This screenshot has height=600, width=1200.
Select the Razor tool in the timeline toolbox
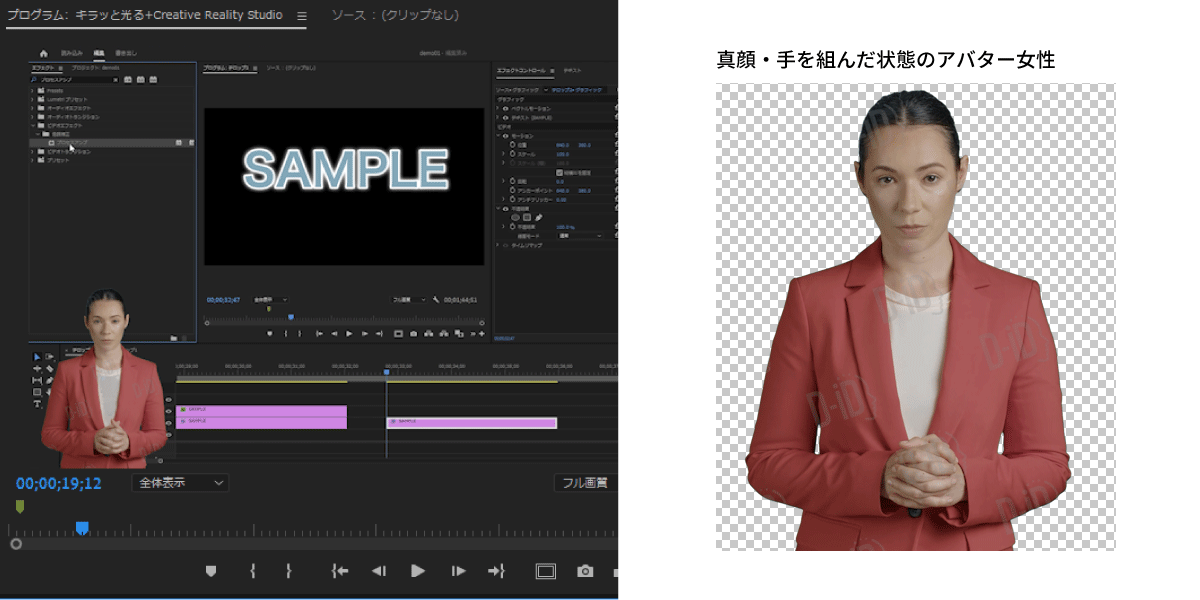pos(50,368)
